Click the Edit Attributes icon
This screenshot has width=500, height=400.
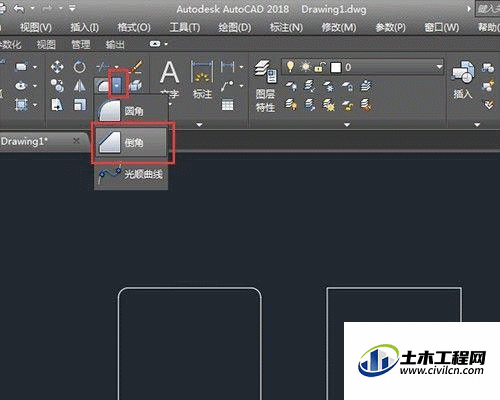coord(489,105)
